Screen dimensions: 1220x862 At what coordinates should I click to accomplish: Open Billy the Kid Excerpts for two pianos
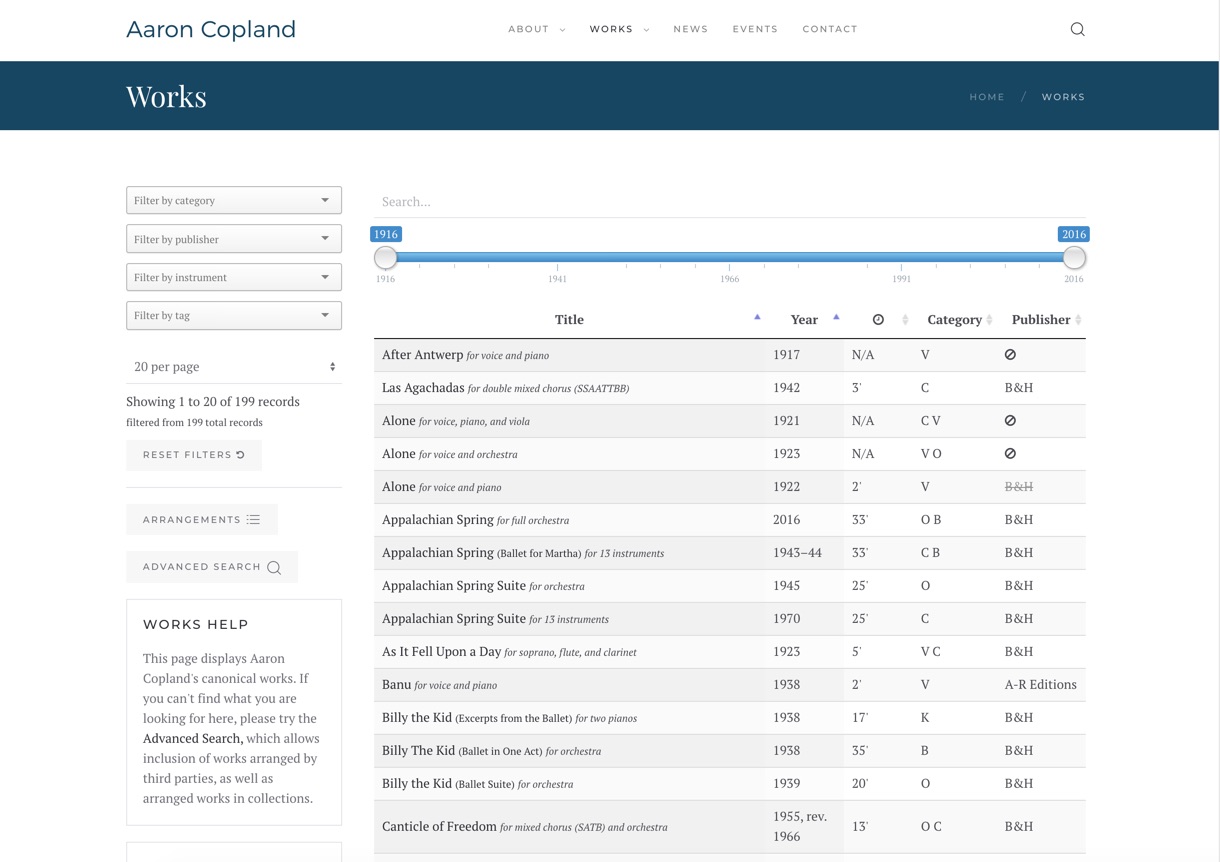click(509, 718)
